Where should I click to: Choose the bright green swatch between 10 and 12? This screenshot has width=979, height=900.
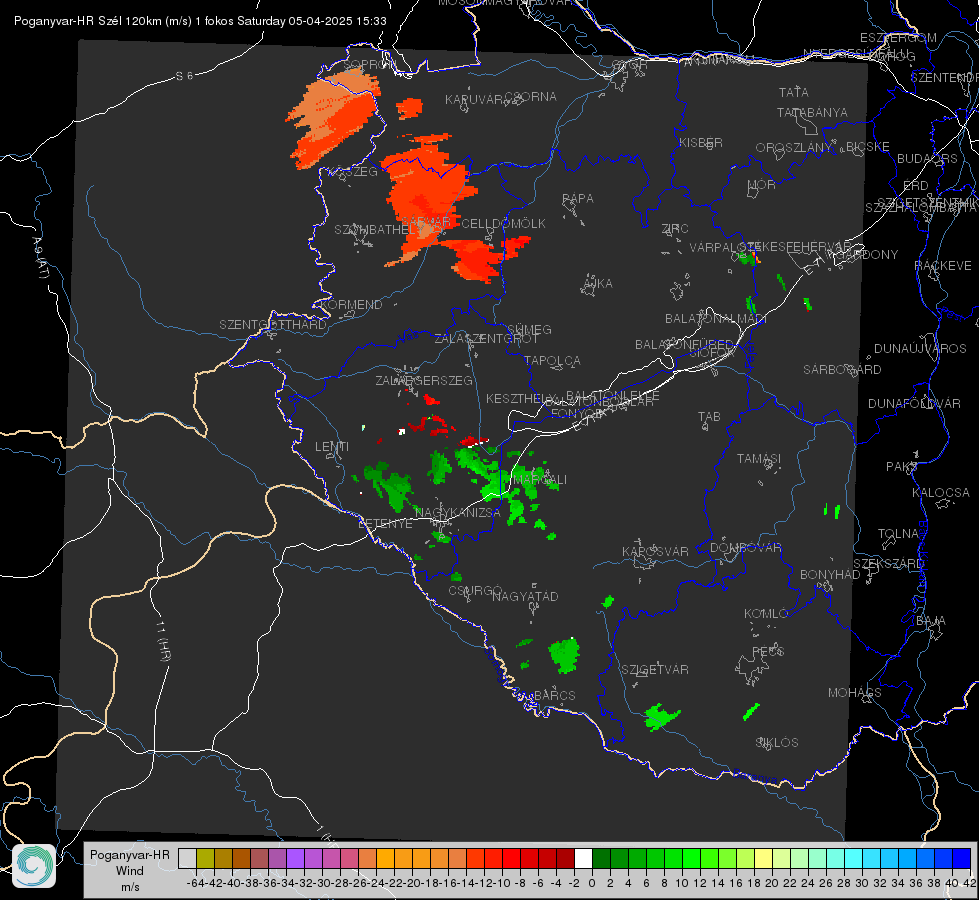(x=691, y=858)
